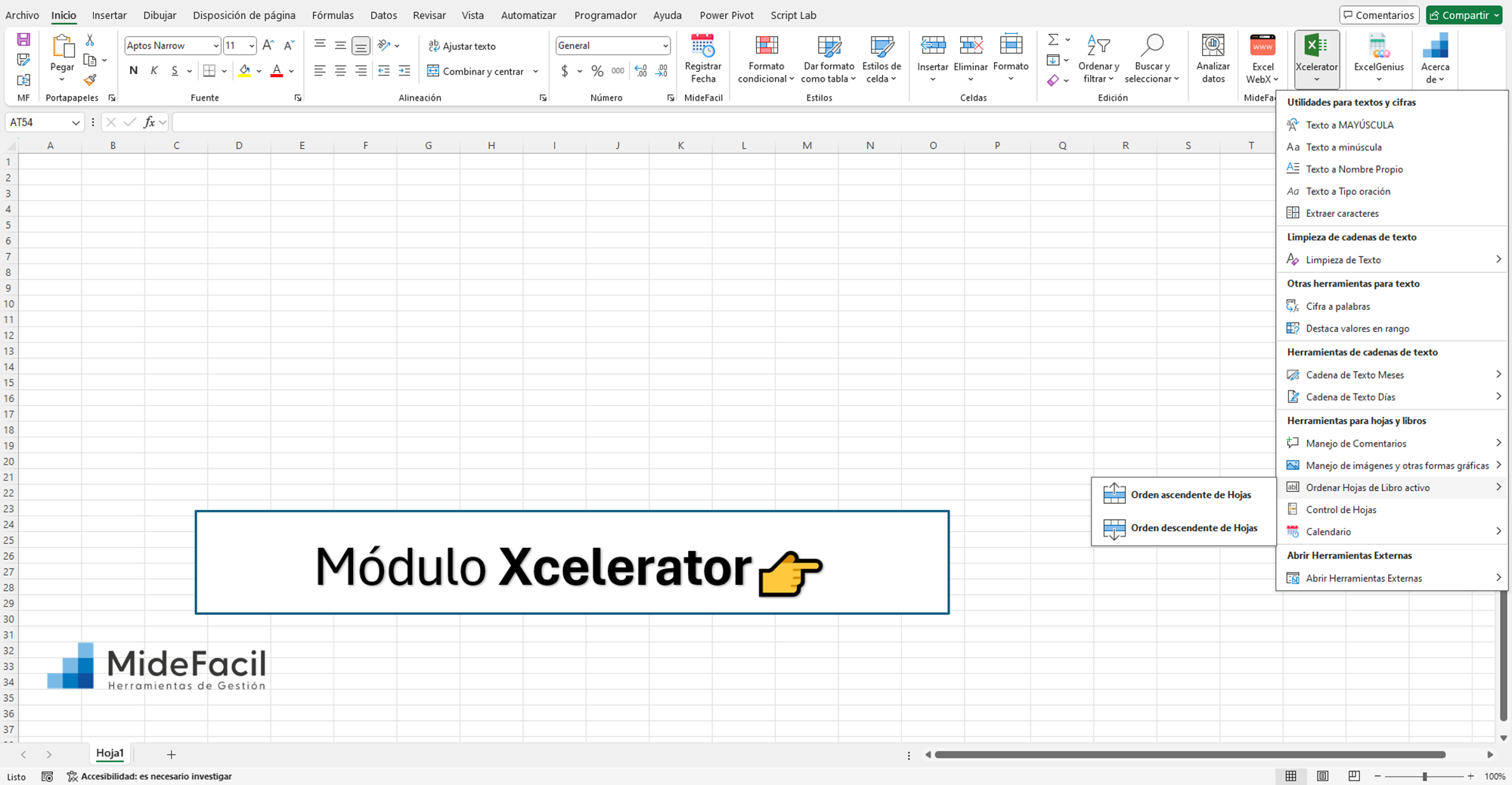Image resolution: width=1512 pixels, height=785 pixels.
Task: Select the Hoja1 sheet tab
Action: 110,753
